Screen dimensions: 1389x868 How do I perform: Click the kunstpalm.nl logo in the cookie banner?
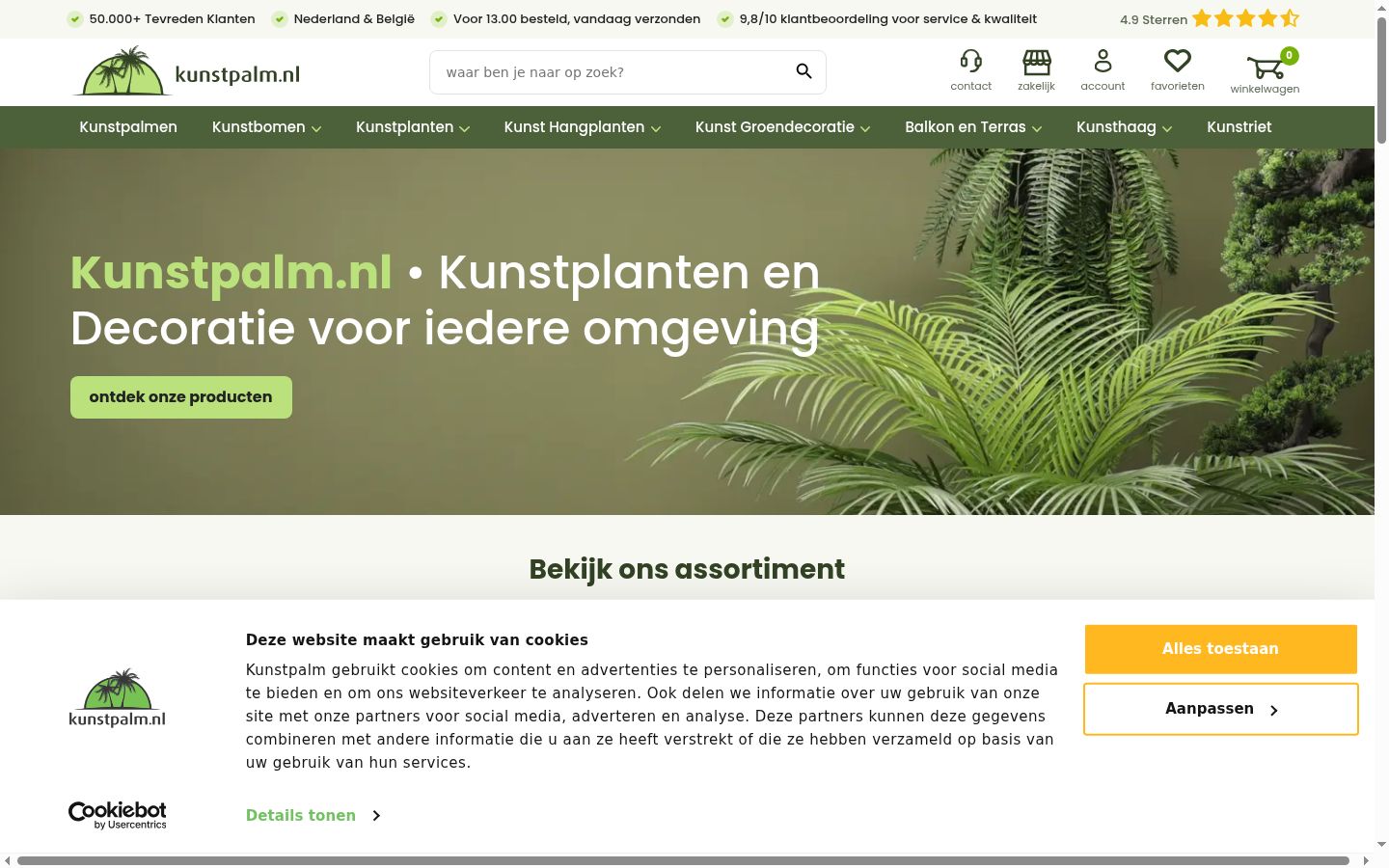117,697
